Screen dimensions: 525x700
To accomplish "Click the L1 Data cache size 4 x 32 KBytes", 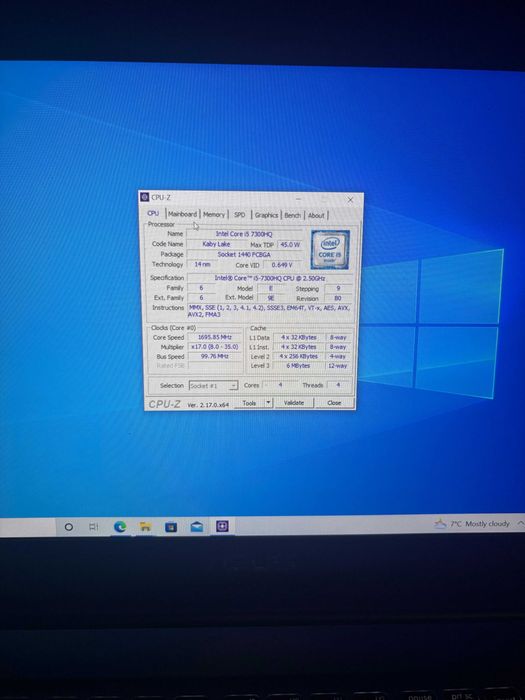I will (299, 338).
